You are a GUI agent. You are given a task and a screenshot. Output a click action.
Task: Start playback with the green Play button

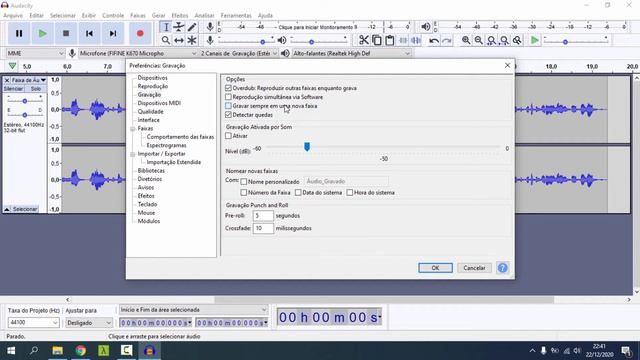click(42, 33)
